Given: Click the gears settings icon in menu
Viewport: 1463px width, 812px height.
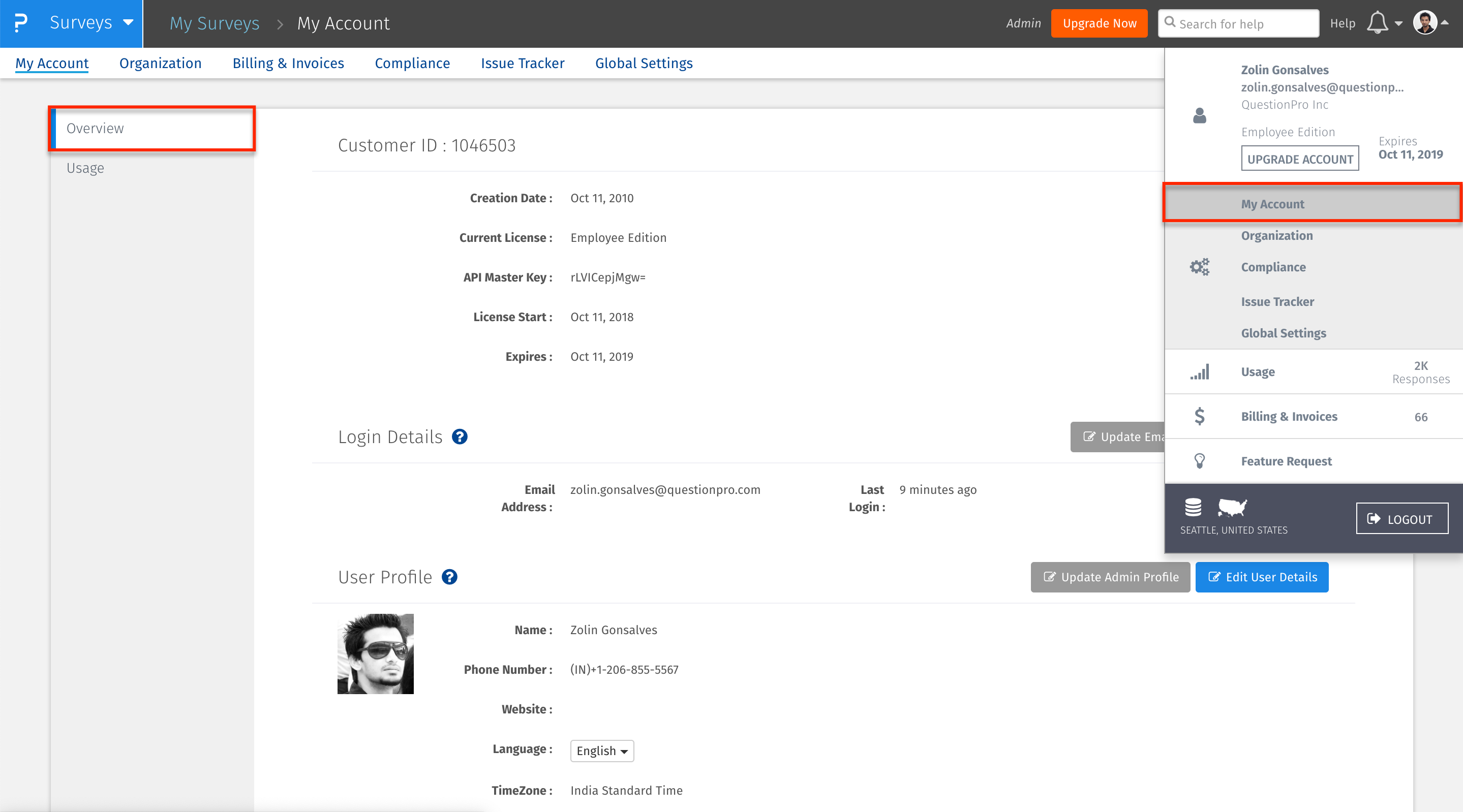Looking at the screenshot, I should click(x=1200, y=267).
